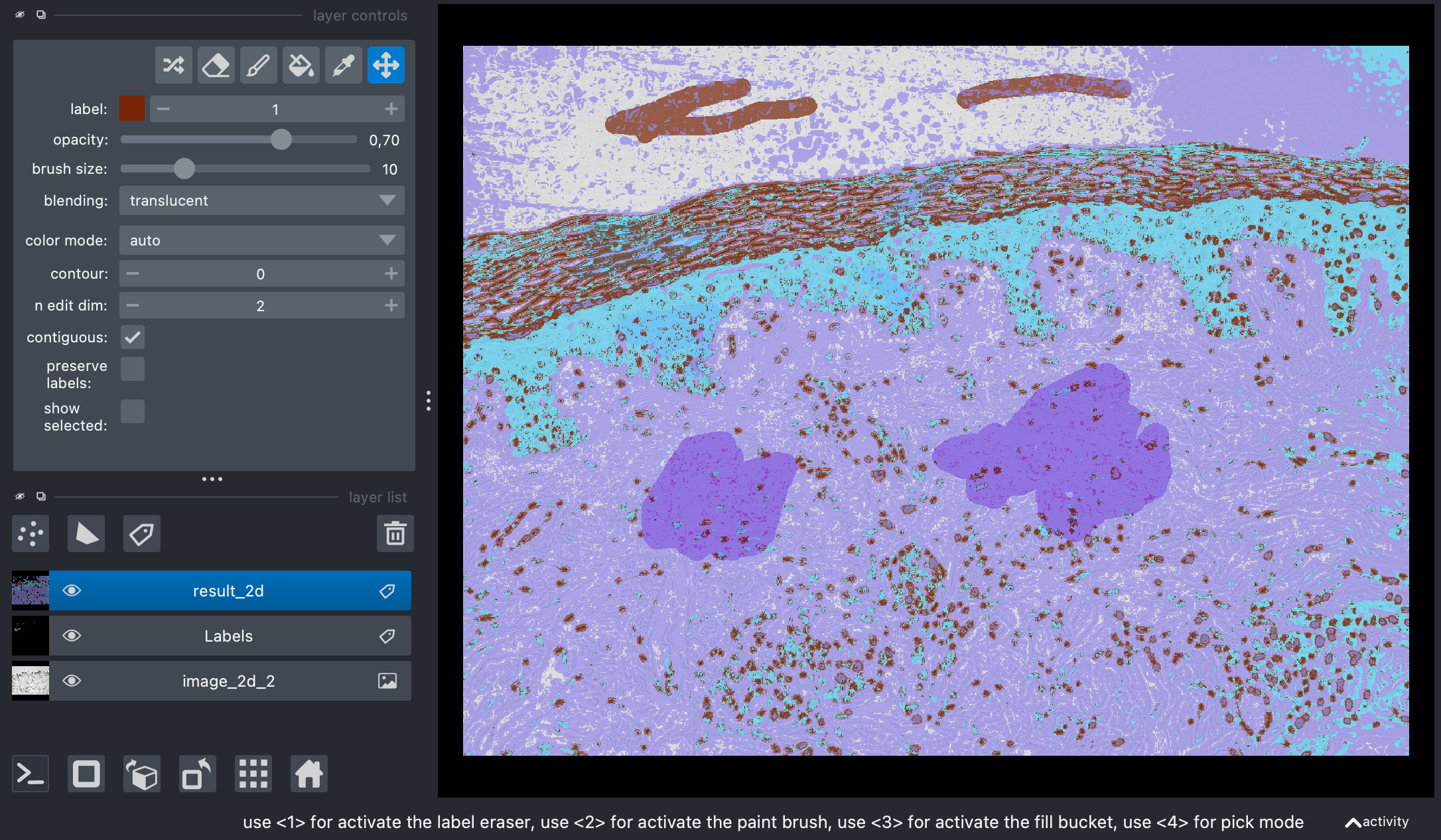Open the color mode dropdown

point(261,240)
